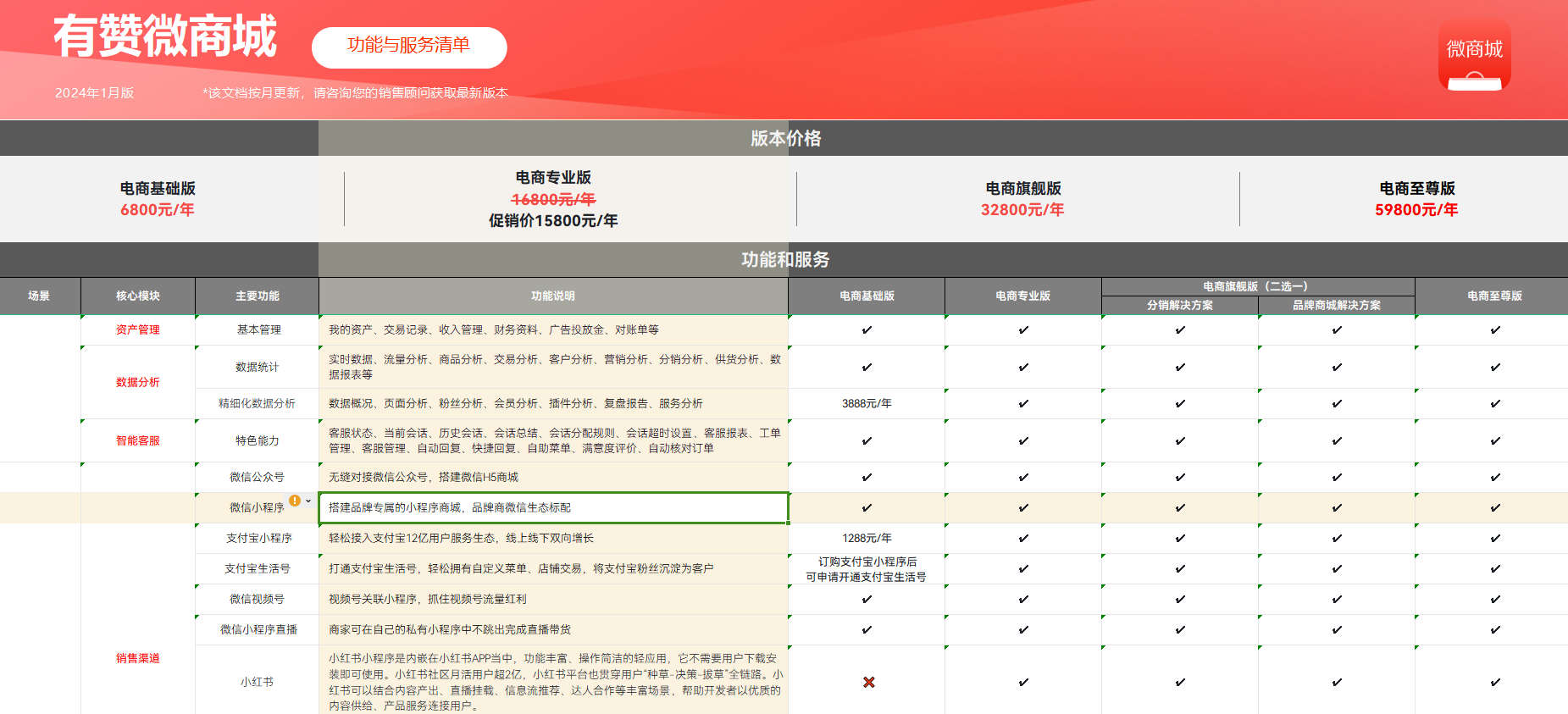Select the 场景 column header

click(40, 296)
